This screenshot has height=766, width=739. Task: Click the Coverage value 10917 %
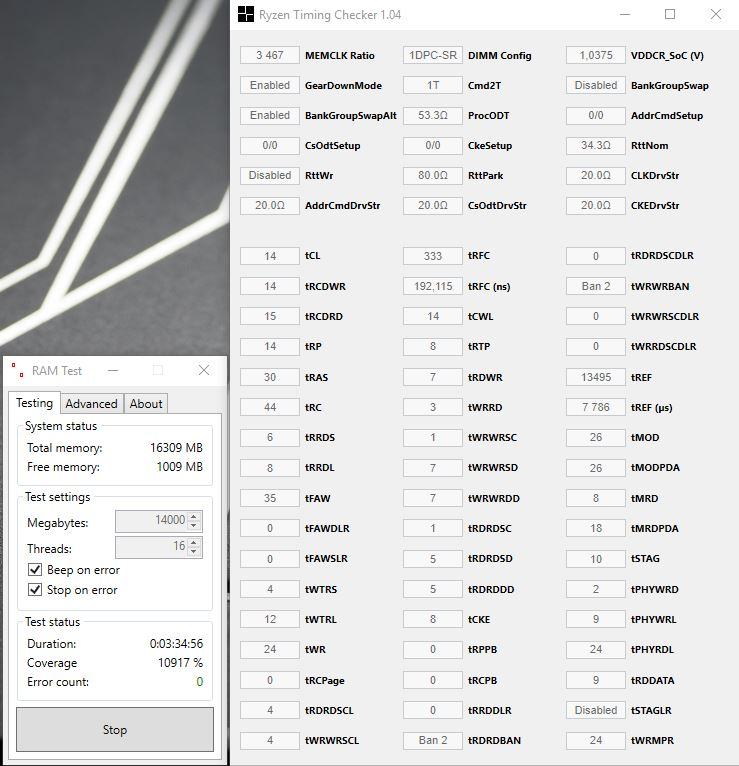tap(180, 663)
